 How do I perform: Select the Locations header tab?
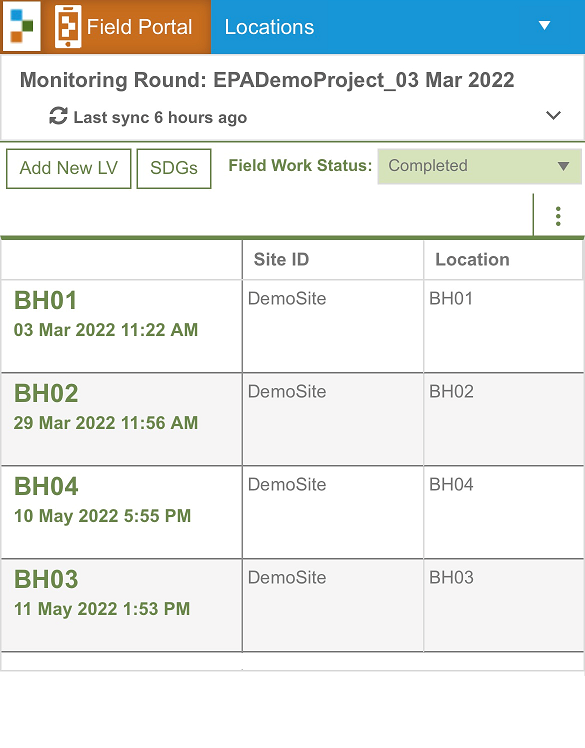pyautogui.click(x=269, y=27)
